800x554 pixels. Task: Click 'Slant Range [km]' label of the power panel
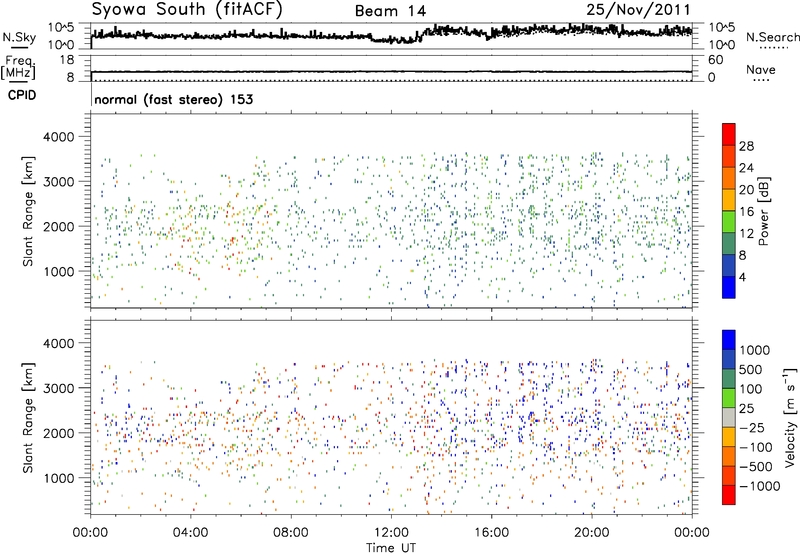click(x=28, y=211)
